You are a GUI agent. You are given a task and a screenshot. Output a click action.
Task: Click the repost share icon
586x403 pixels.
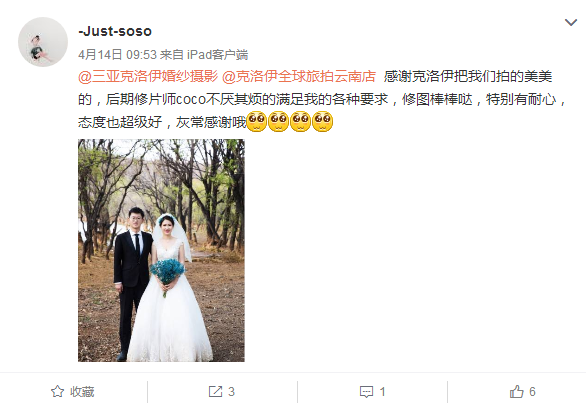coord(215,391)
